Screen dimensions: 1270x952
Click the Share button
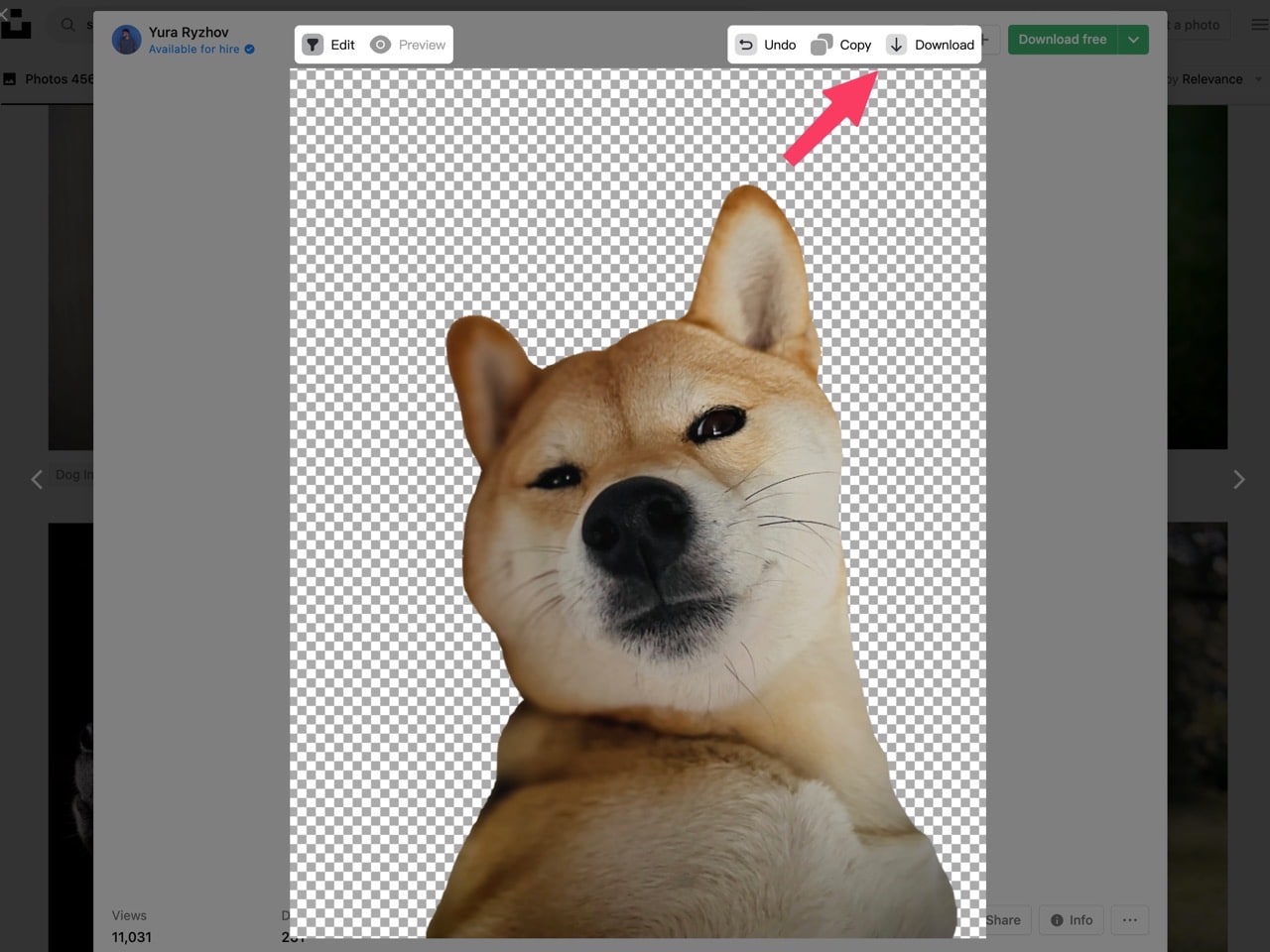point(1002,920)
